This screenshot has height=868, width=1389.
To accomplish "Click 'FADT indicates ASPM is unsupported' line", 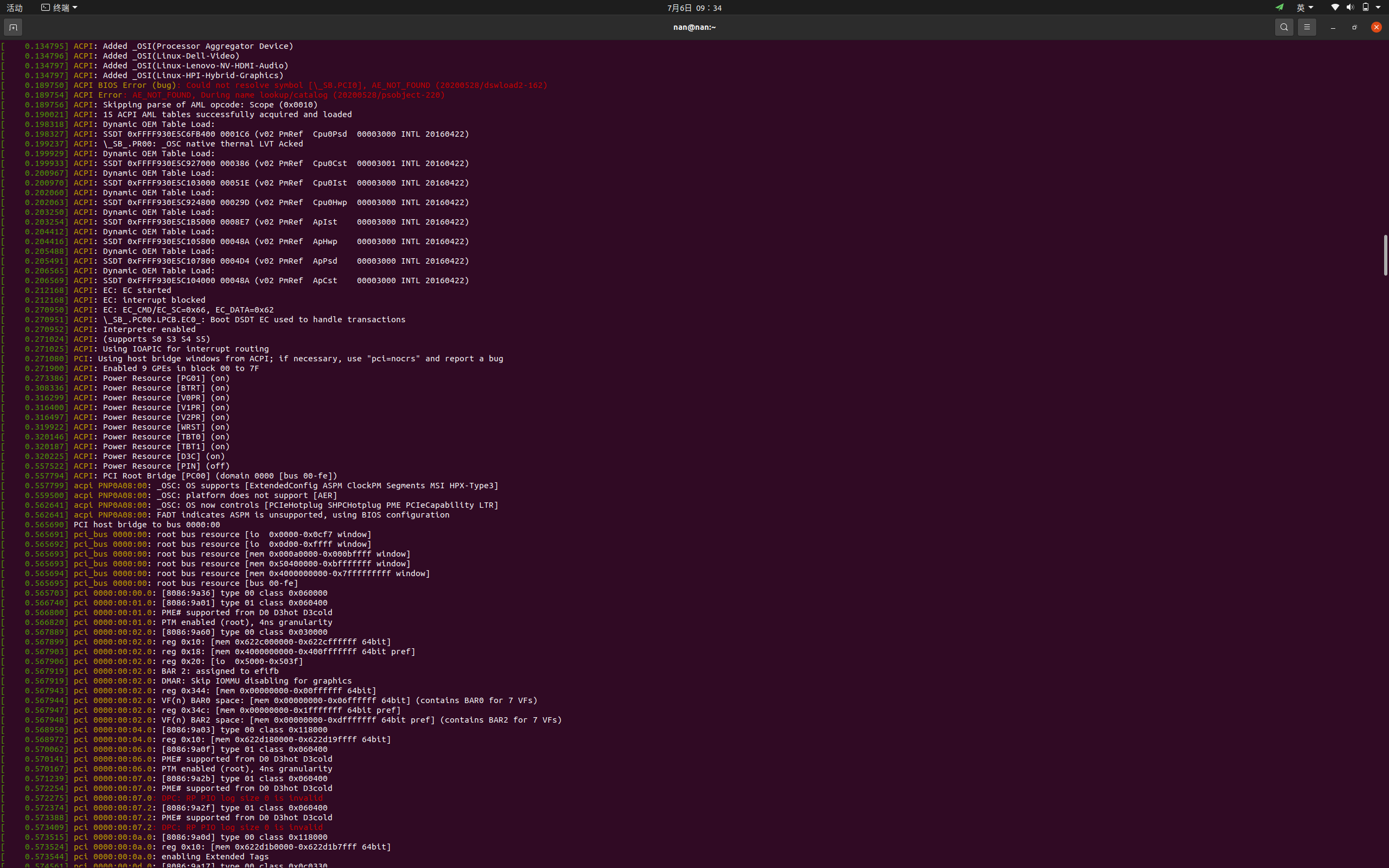I will (x=226, y=514).
